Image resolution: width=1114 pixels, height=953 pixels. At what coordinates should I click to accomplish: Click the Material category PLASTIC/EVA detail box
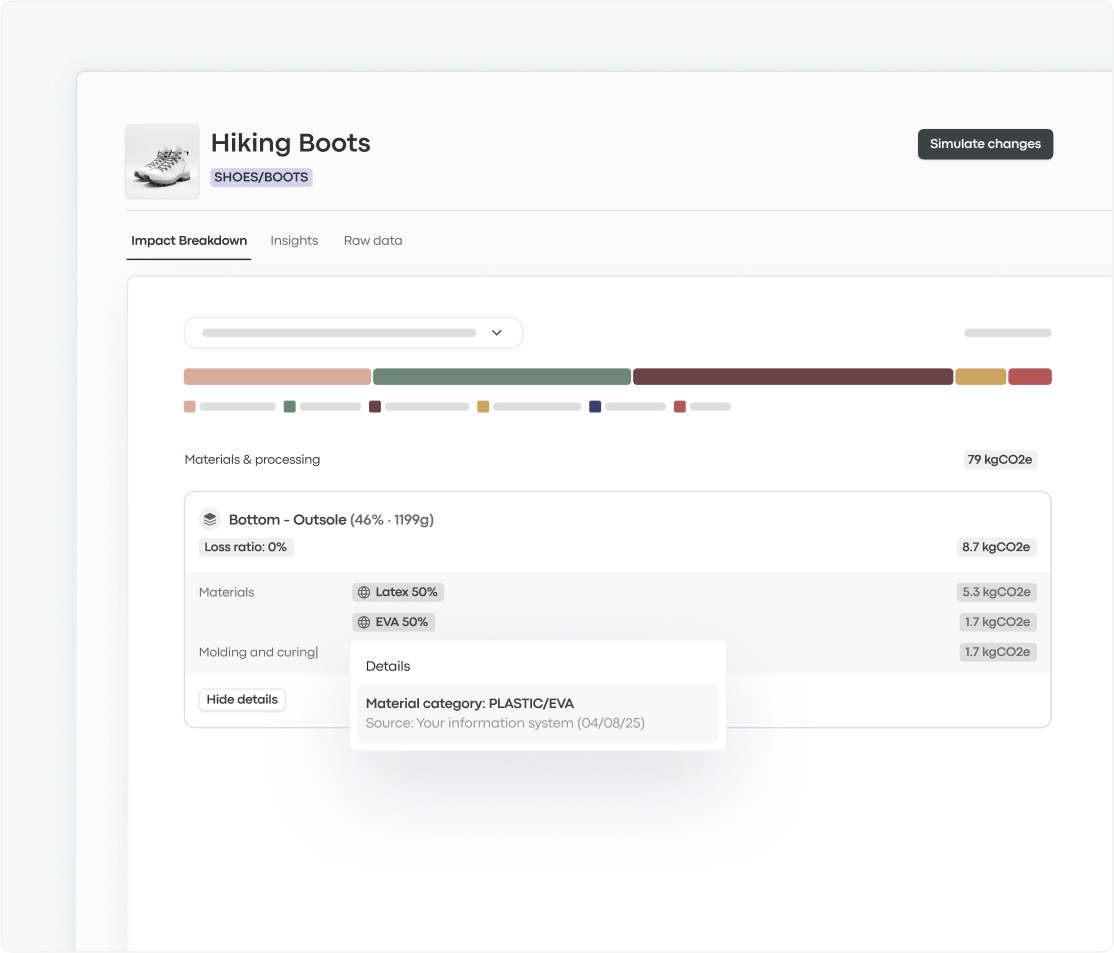538,713
